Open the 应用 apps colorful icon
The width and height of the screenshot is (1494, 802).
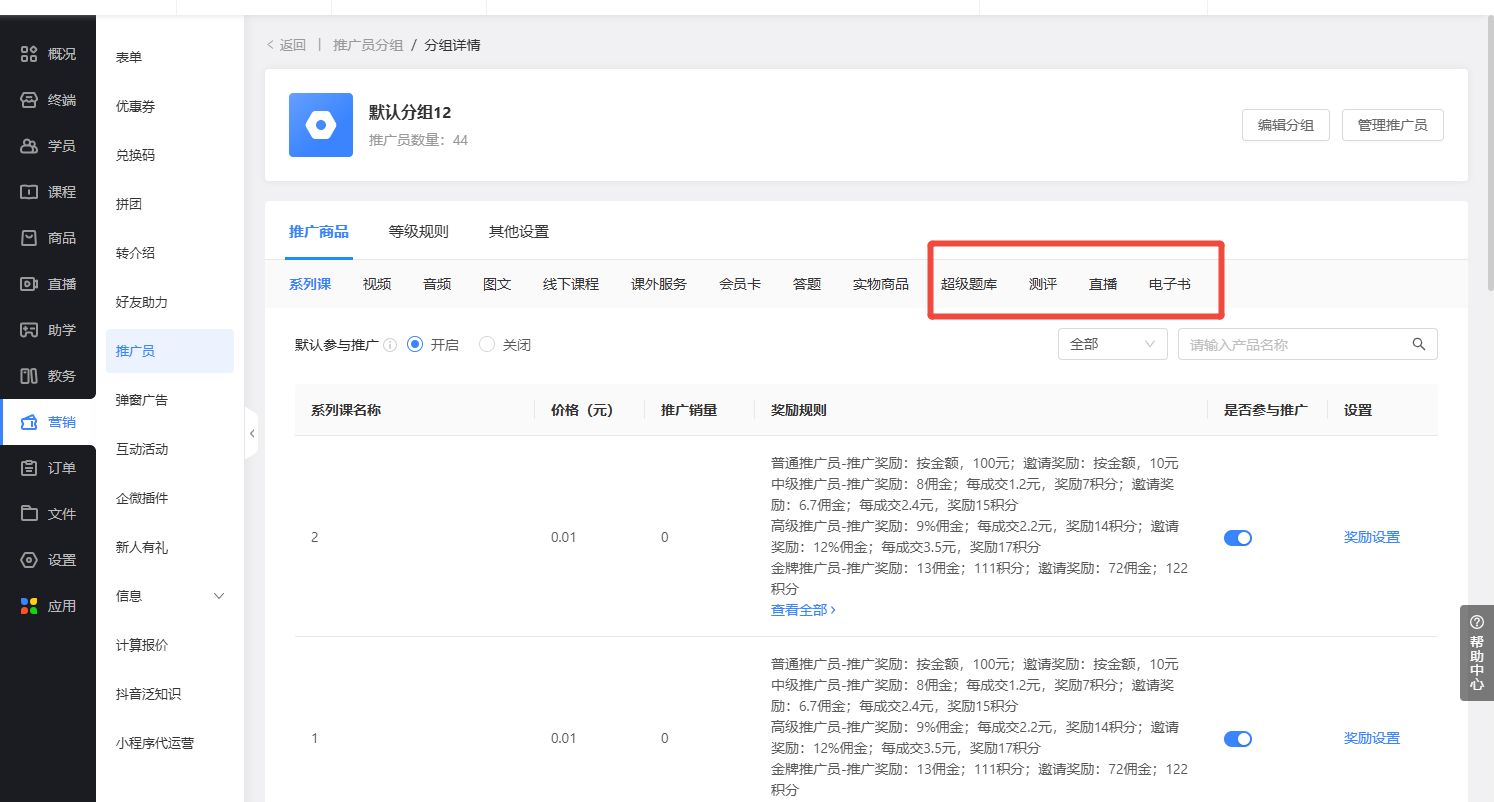pyautogui.click(x=30, y=606)
